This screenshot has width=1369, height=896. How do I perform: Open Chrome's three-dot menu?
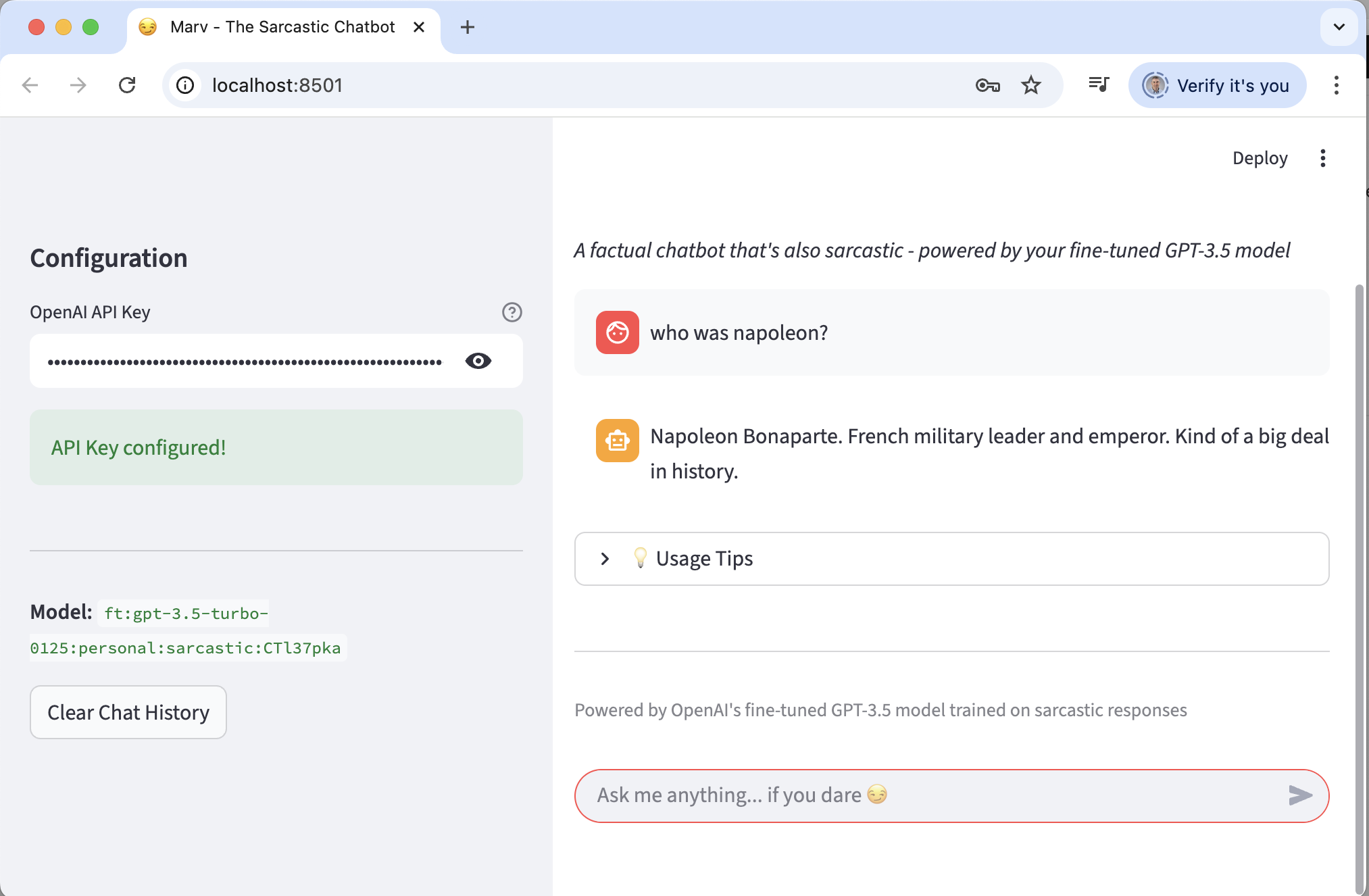(x=1336, y=85)
